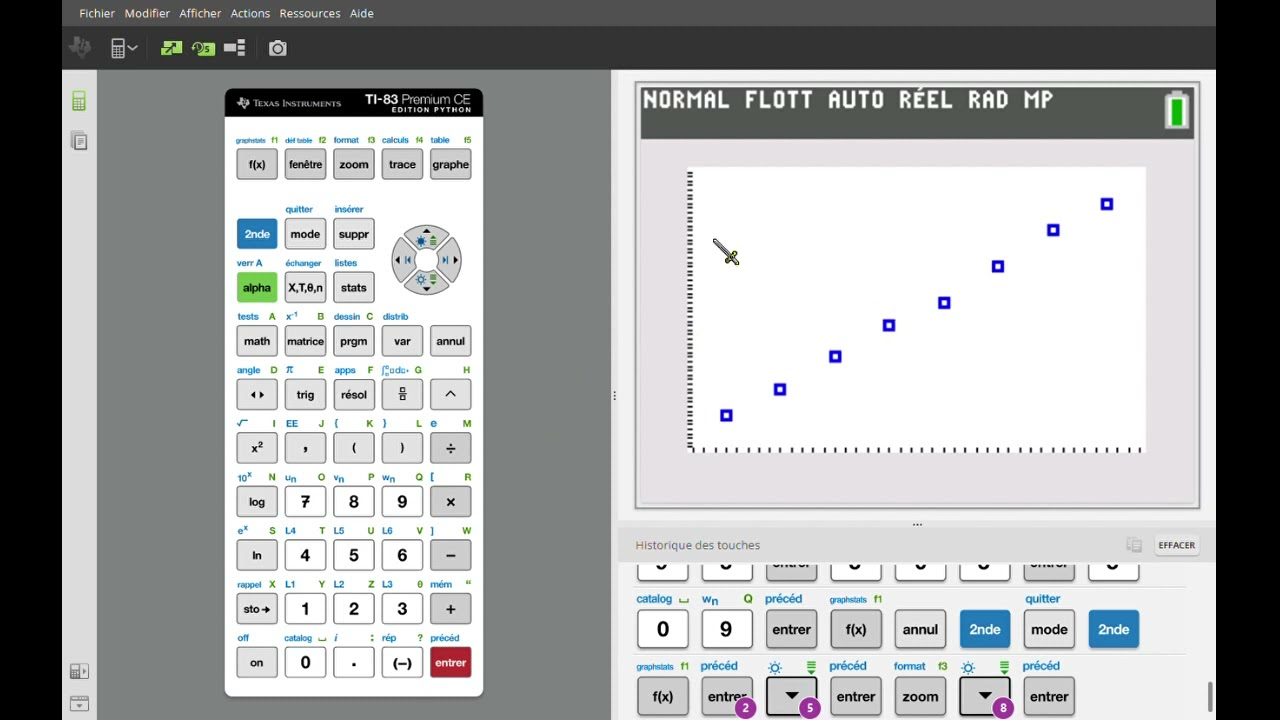Open the Modifier menu
1280x720 pixels.
click(x=147, y=13)
